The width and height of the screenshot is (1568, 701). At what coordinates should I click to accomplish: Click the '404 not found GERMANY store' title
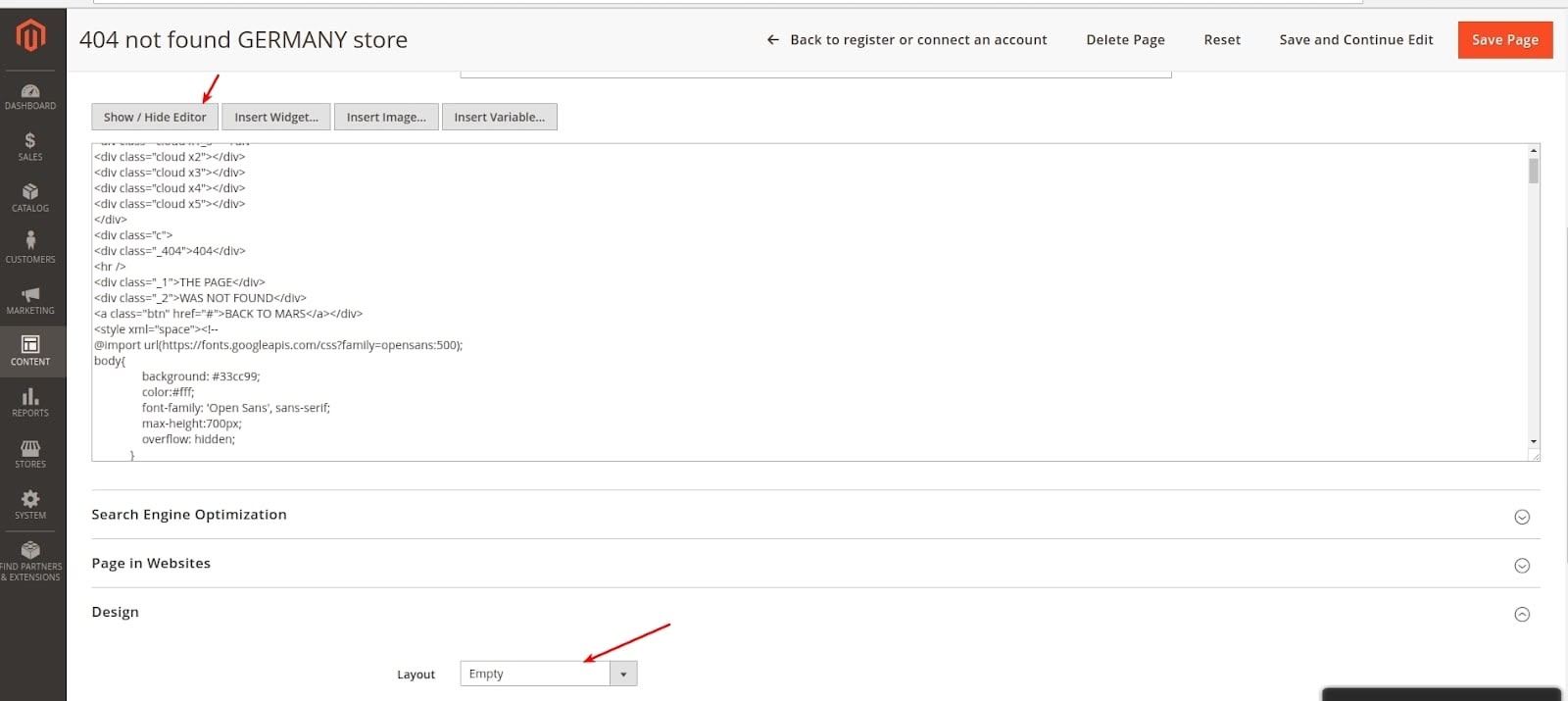(x=243, y=40)
